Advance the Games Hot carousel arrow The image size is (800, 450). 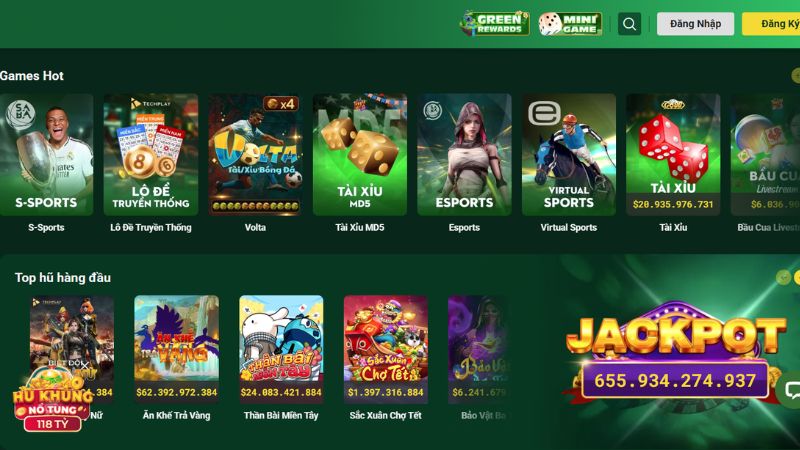(796, 76)
